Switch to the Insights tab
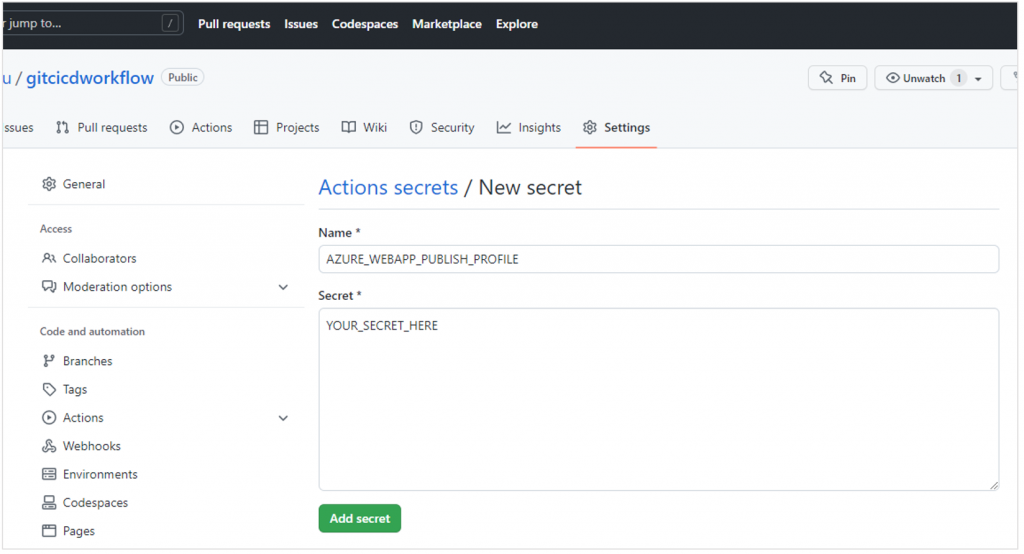 coord(528,127)
